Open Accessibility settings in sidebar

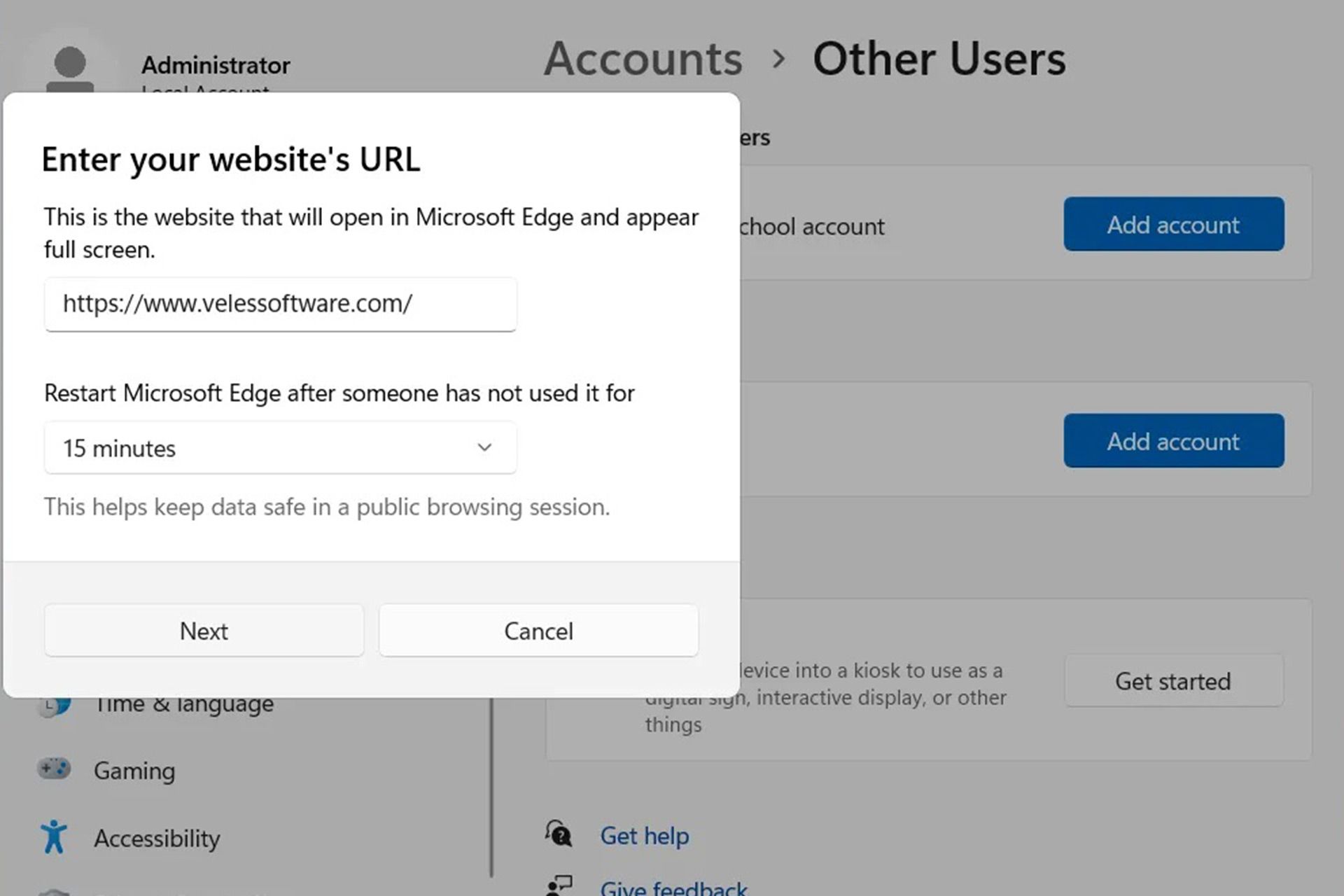(x=157, y=838)
